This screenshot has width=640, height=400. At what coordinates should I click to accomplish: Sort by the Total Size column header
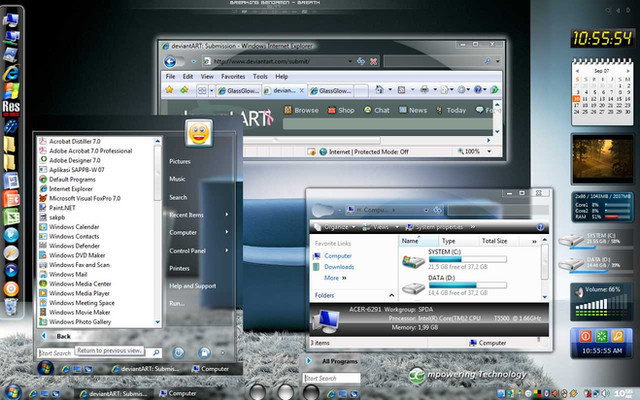pyautogui.click(x=494, y=241)
